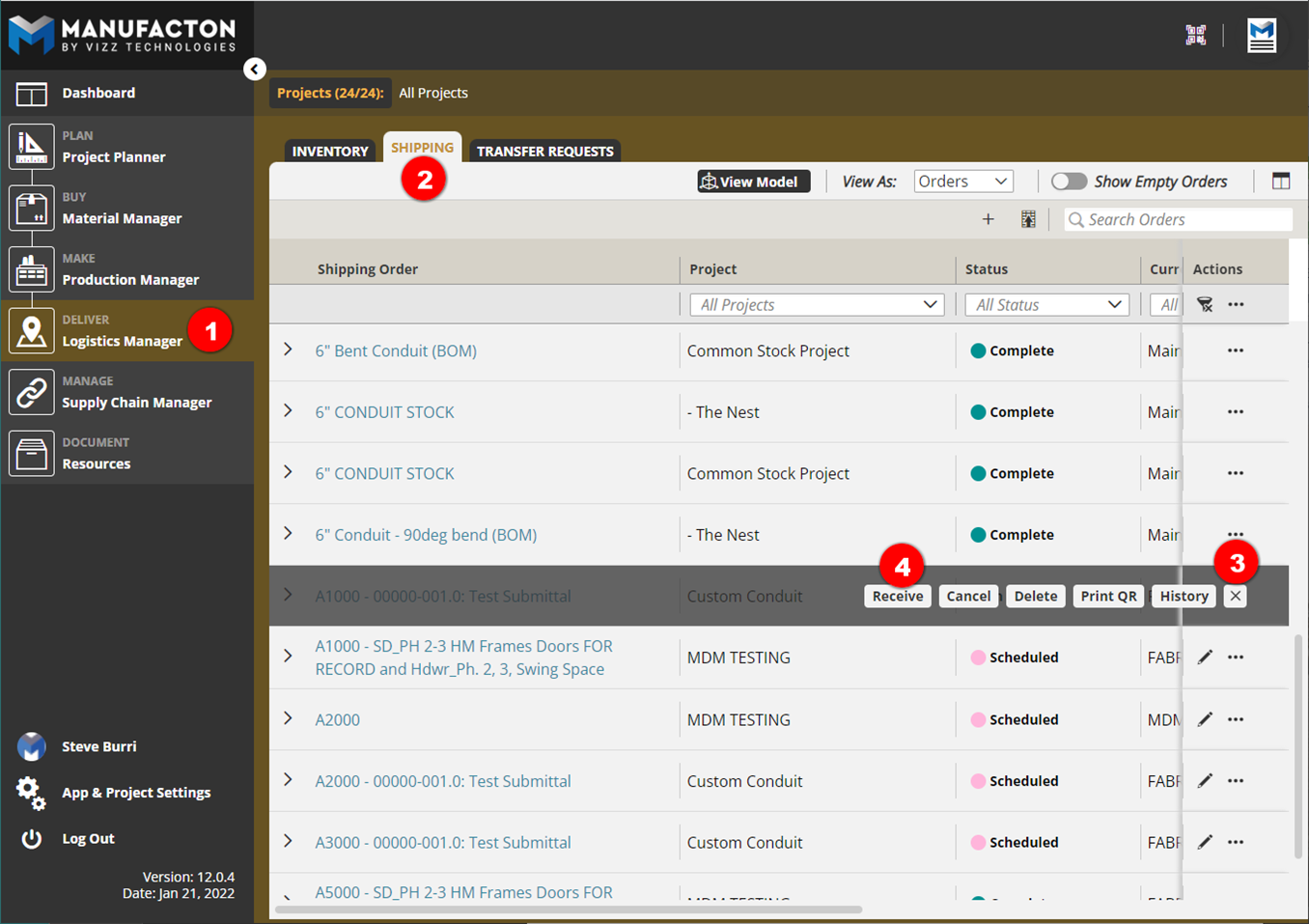Open the column chooser icon
The height and width of the screenshot is (924, 1309).
(1281, 182)
